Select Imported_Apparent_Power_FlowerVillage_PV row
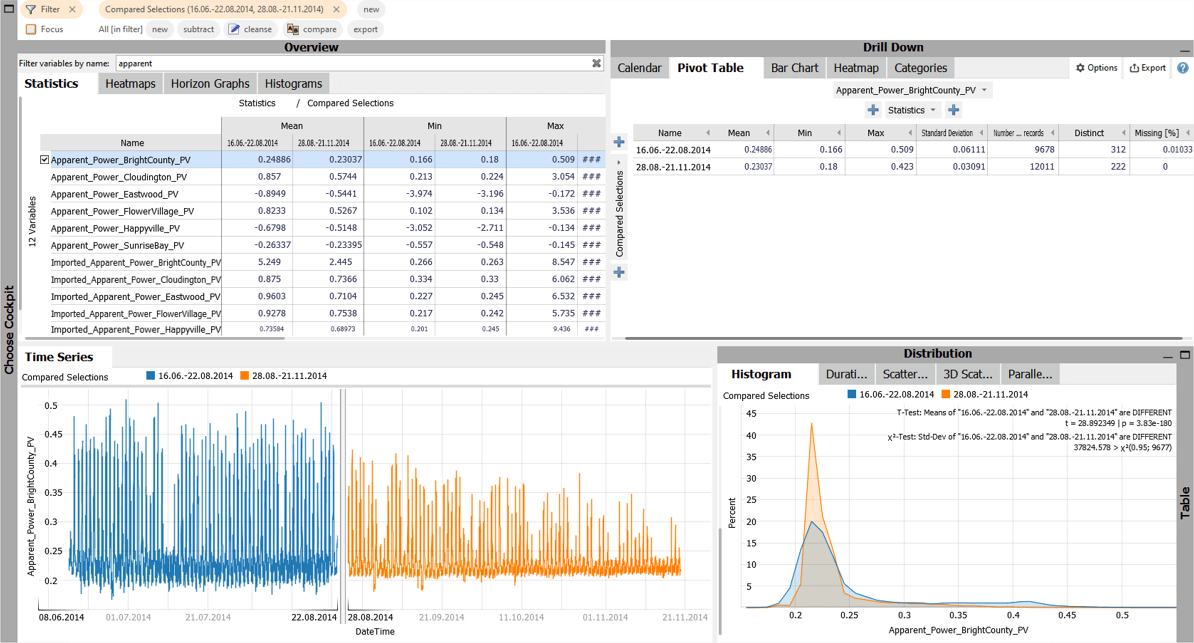The height and width of the screenshot is (643, 1194). [322, 313]
